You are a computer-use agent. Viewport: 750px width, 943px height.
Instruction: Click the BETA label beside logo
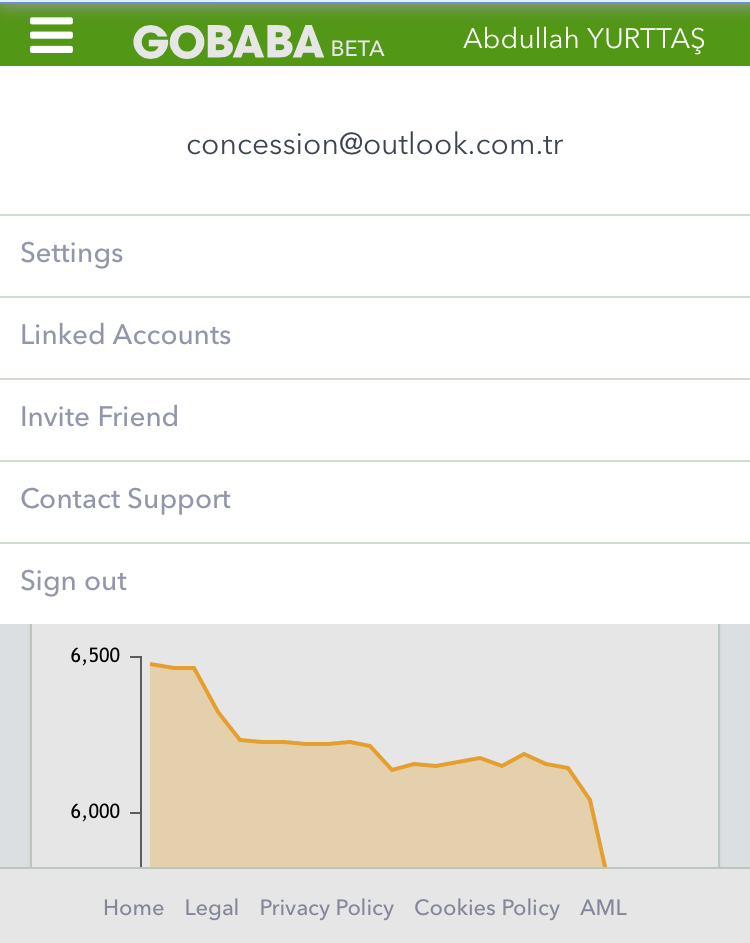tap(357, 49)
